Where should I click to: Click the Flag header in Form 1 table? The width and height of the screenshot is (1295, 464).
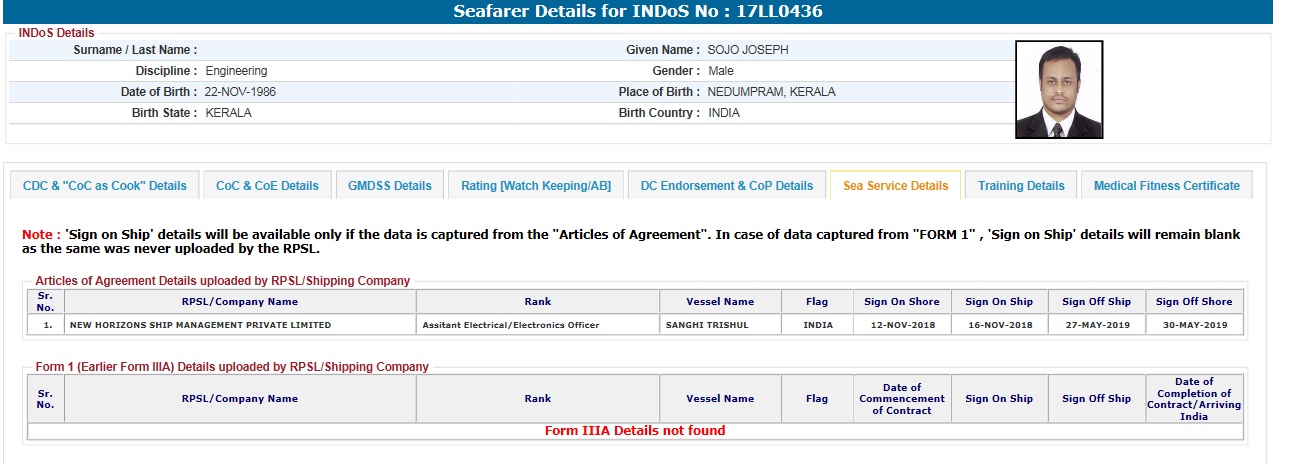tap(817, 399)
